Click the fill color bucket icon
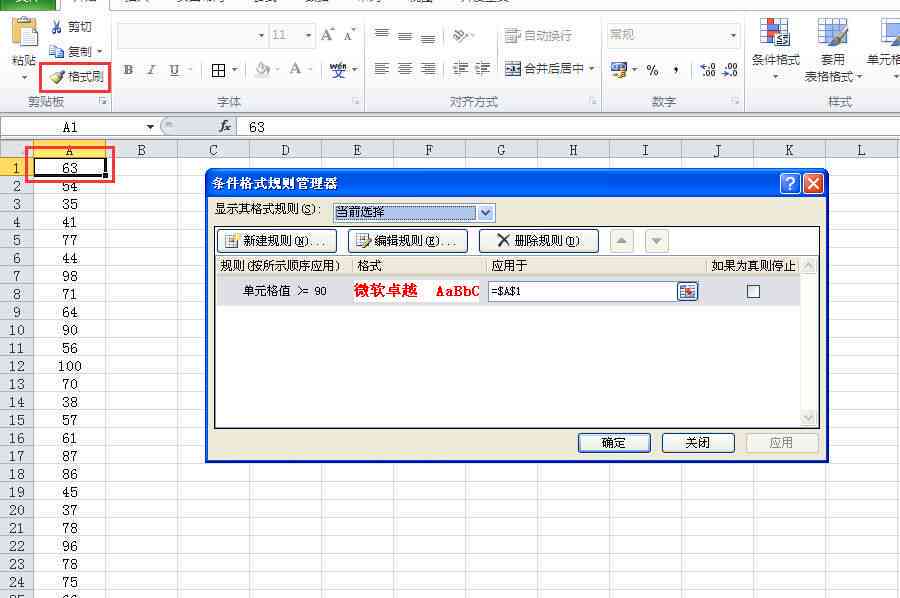Viewport: 900px width, 598px height. (263, 69)
